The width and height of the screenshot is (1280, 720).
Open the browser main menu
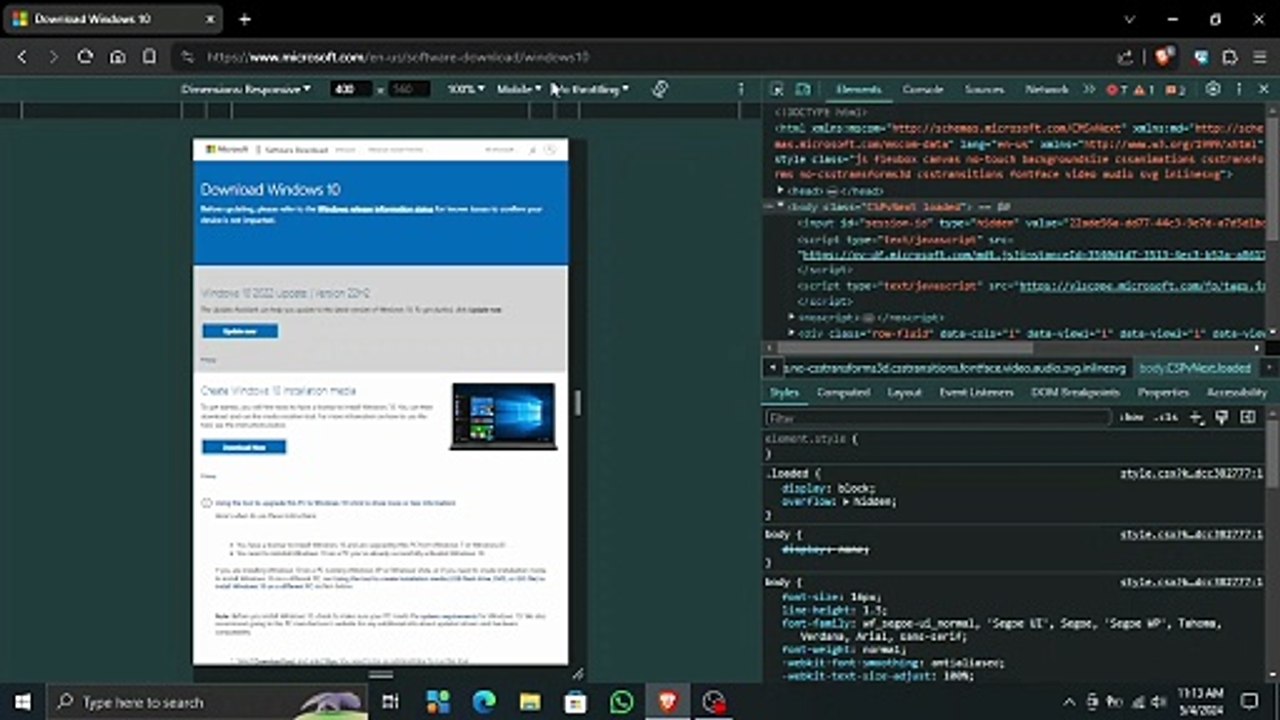tap(1259, 58)
